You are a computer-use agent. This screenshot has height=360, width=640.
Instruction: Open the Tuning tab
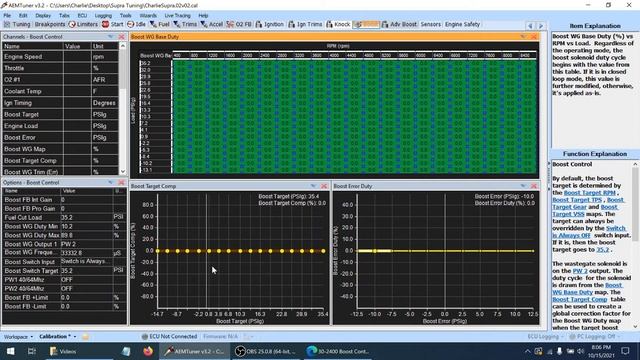[x=17, y=24]
